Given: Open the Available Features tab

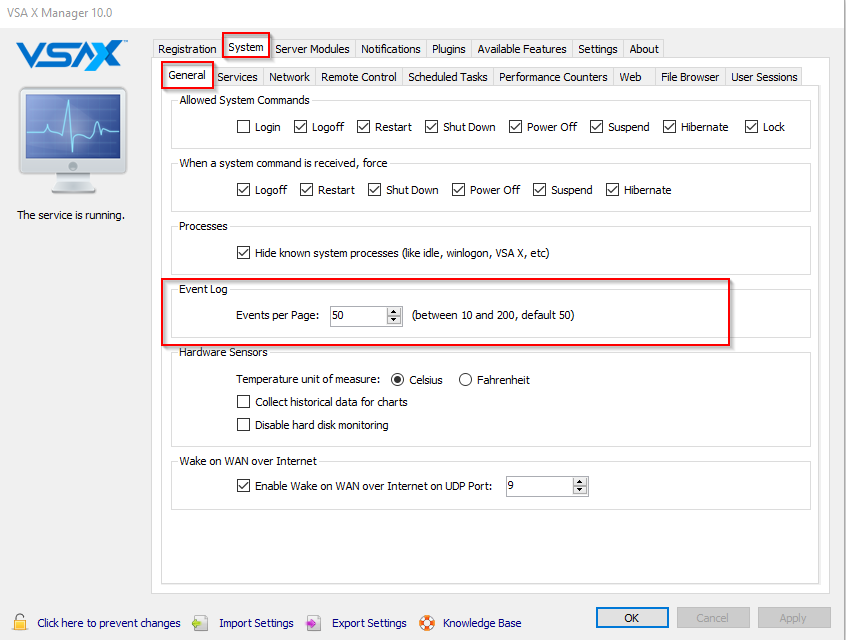Looking at the screenshot, I should tap(522, 49).
